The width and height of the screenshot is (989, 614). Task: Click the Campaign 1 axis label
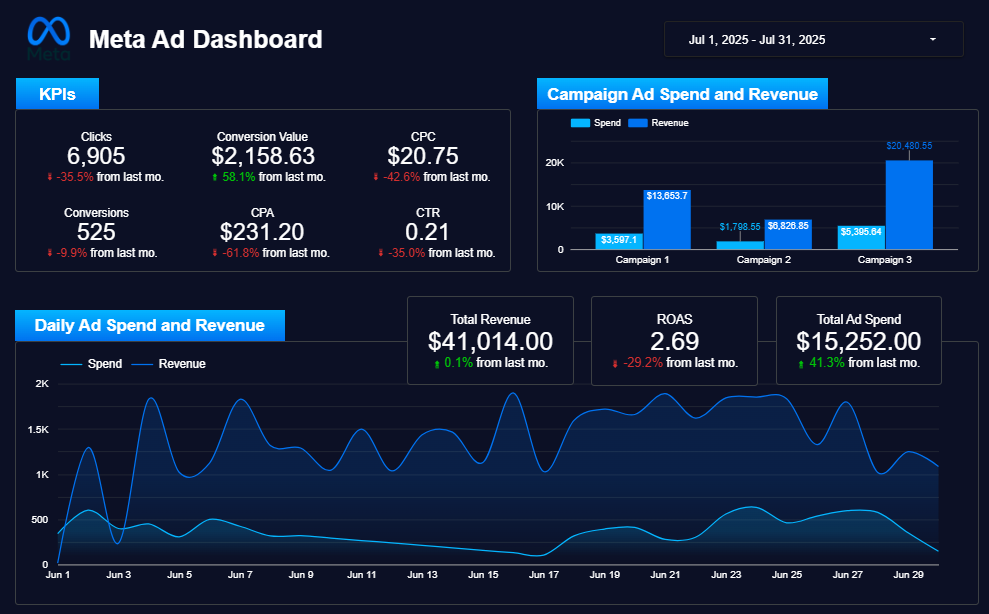[642, 259]
